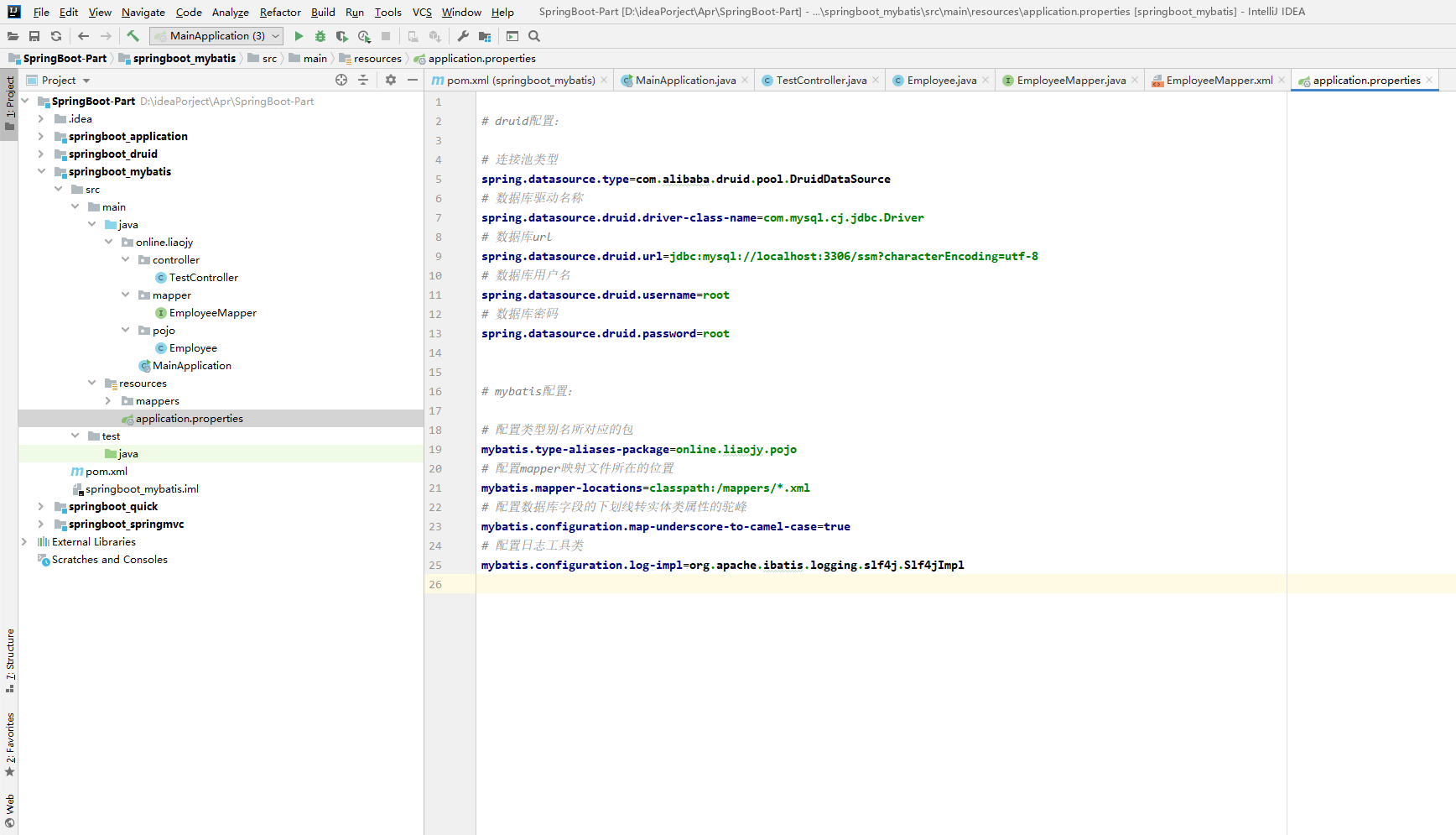Viewport: 1456px width, 835px height.
Task: Navigate Back with the left arrow icon
Action: (x=83, y=36)
